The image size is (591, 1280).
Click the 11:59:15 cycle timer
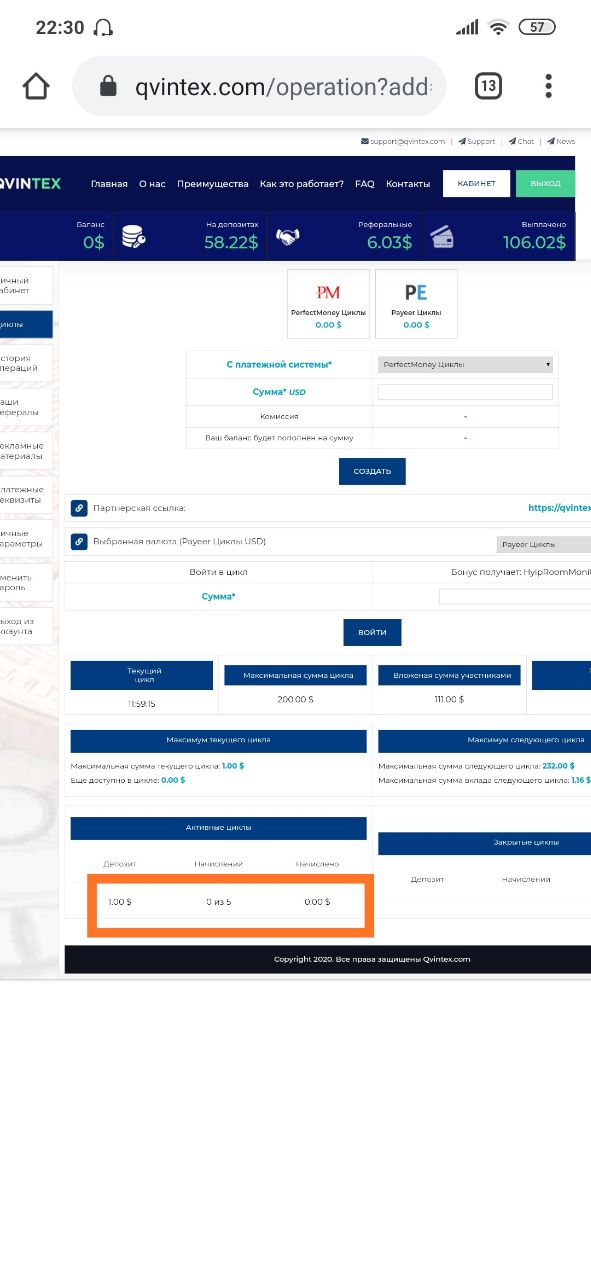pos(142,704)
